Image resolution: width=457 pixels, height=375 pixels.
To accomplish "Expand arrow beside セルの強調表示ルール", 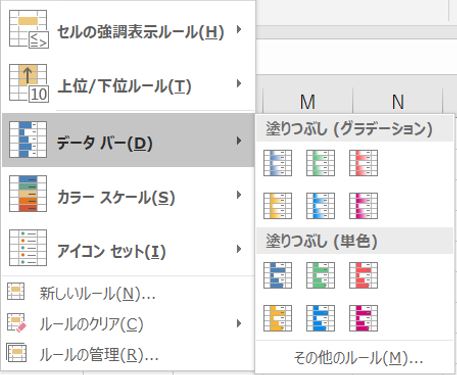I will [x=239, y=29].
